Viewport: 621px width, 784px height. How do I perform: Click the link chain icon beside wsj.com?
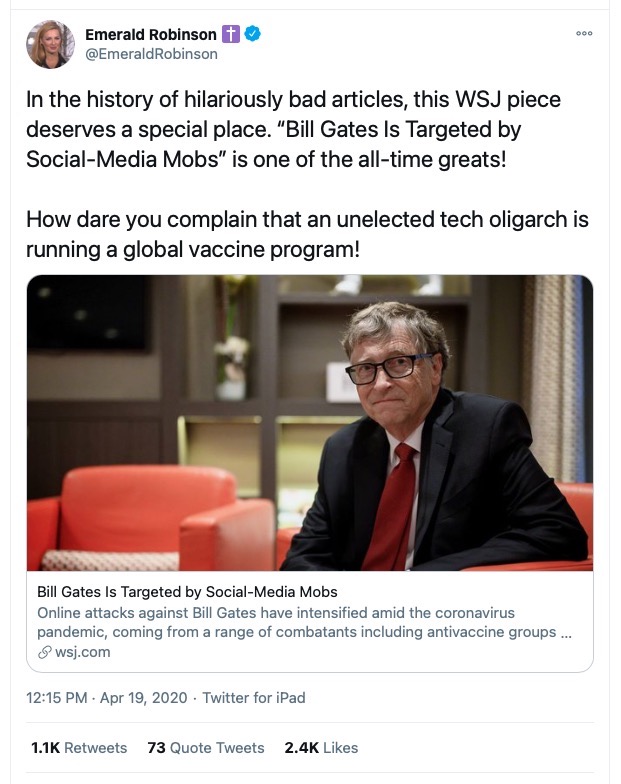(x=44, y=652)
